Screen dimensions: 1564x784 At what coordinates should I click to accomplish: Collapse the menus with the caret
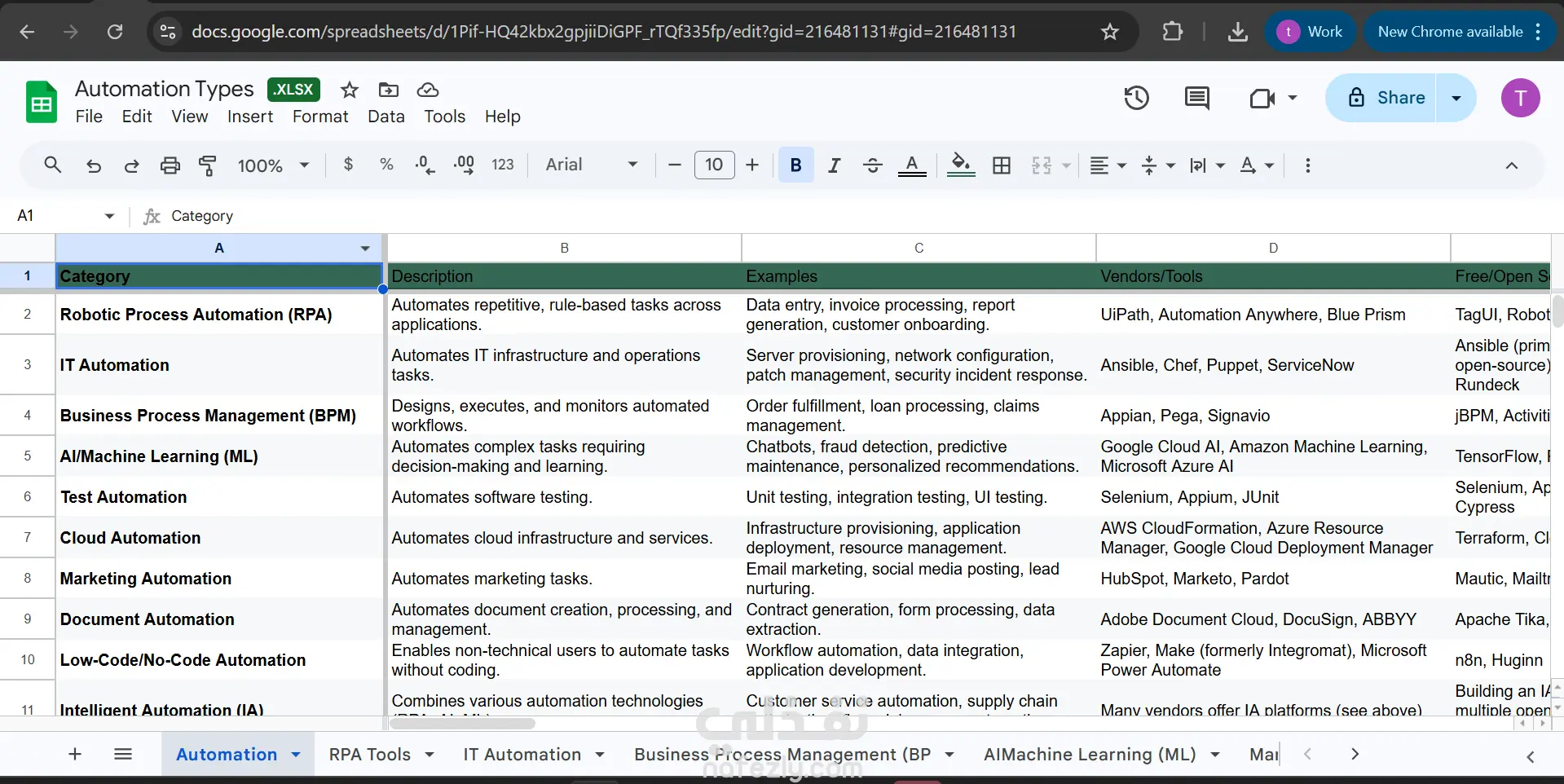coord(1512,165)
